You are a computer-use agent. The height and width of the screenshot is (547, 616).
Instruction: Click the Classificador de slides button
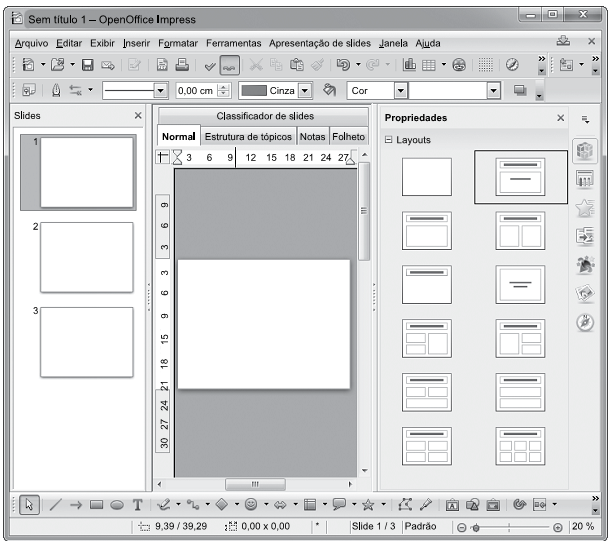coord(265,116)
